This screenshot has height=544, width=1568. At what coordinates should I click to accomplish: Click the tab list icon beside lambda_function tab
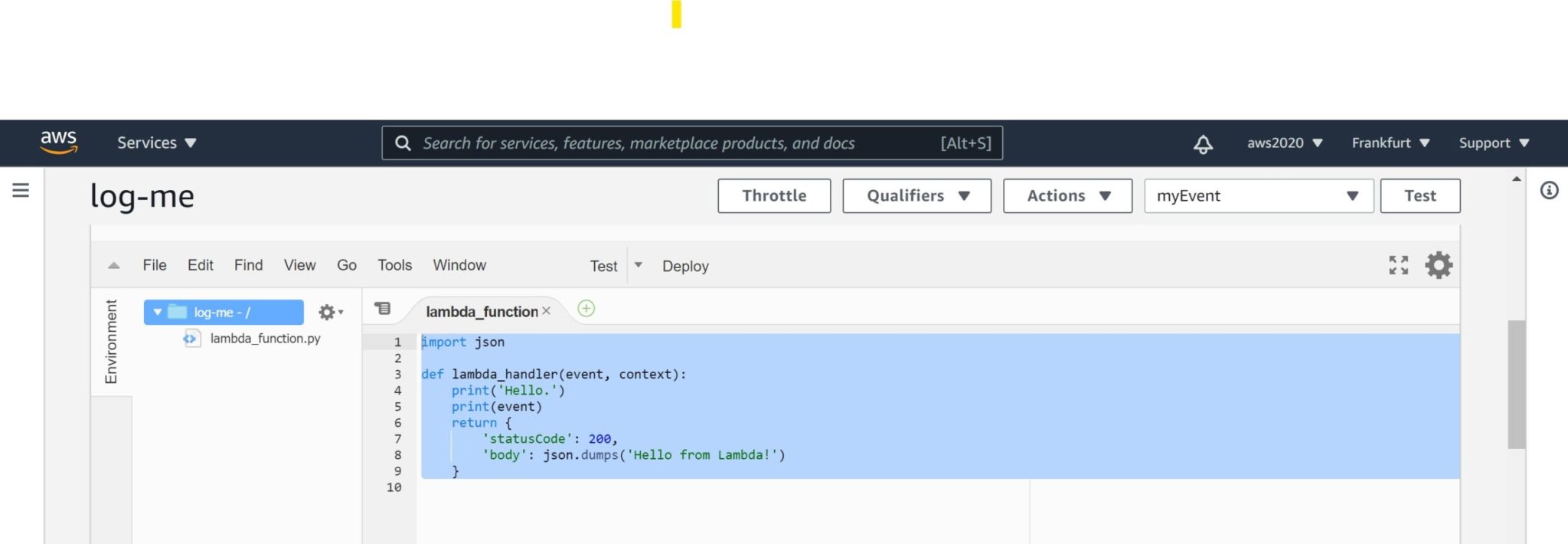click(382, 308)
